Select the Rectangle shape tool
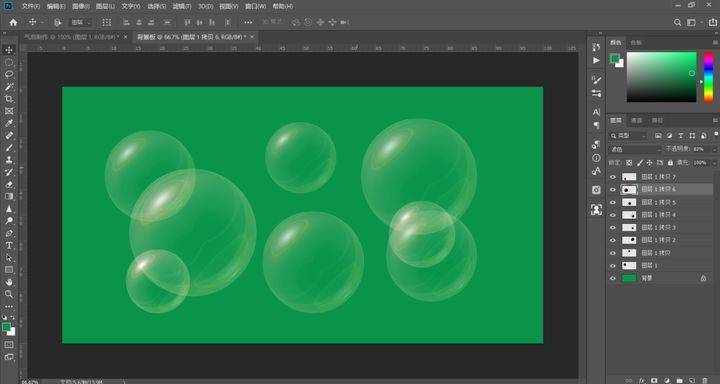Screen dimensions: 720x384 tap(9, 270)
